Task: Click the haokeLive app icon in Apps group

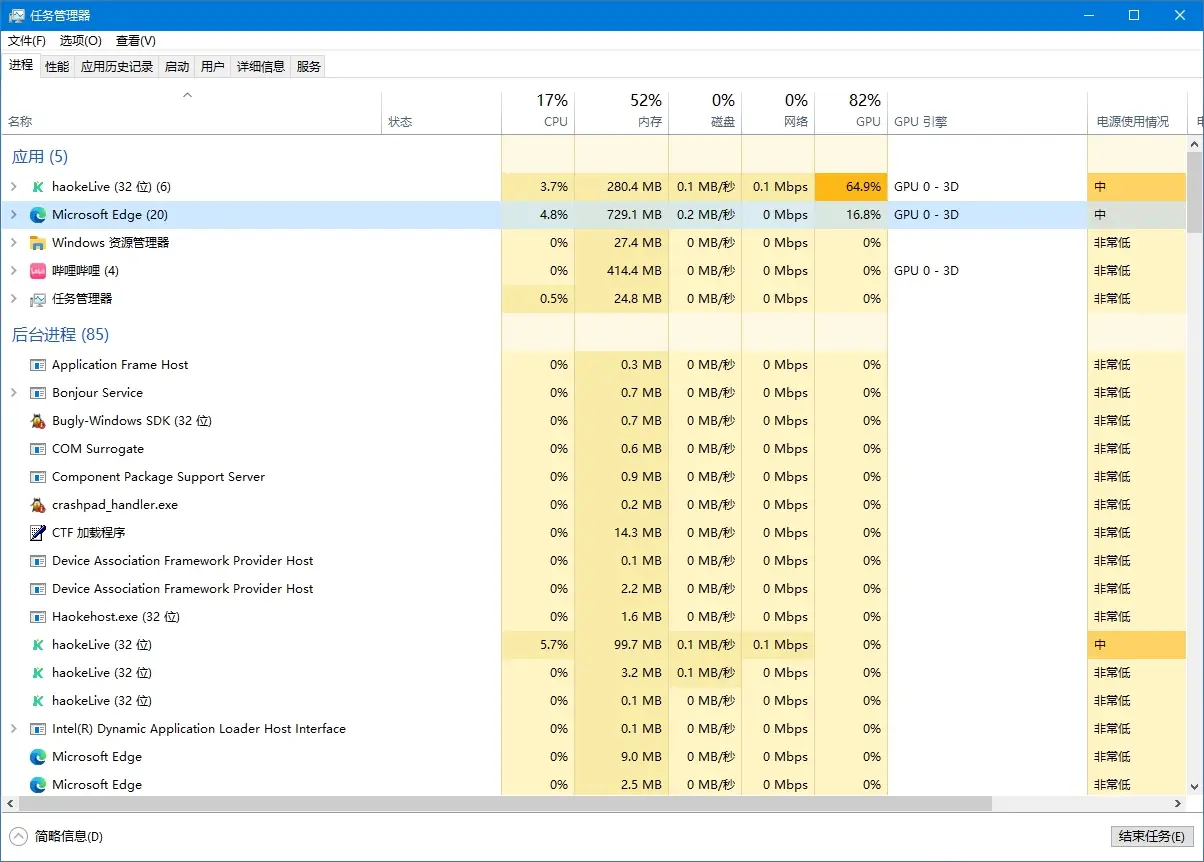Action: click(38, 187)
